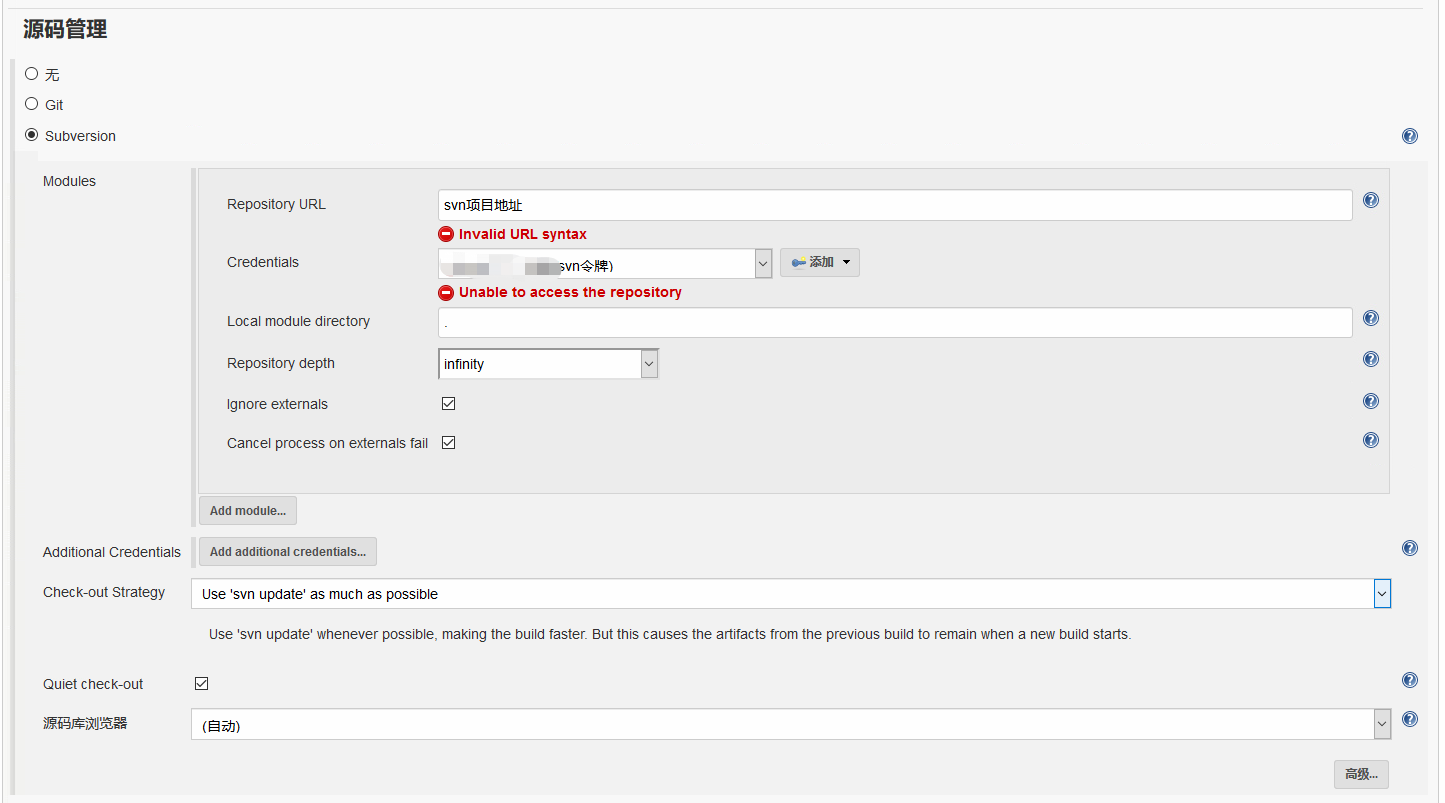Toggle Cancel process on externals fail

[x=449, y=443]
